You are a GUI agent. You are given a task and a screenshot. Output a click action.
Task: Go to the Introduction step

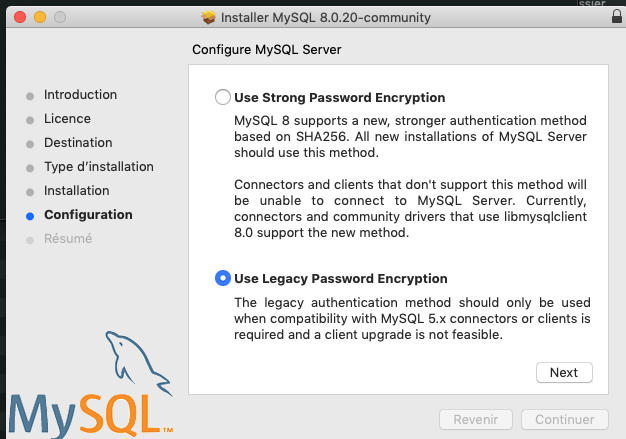coord(80,95)
